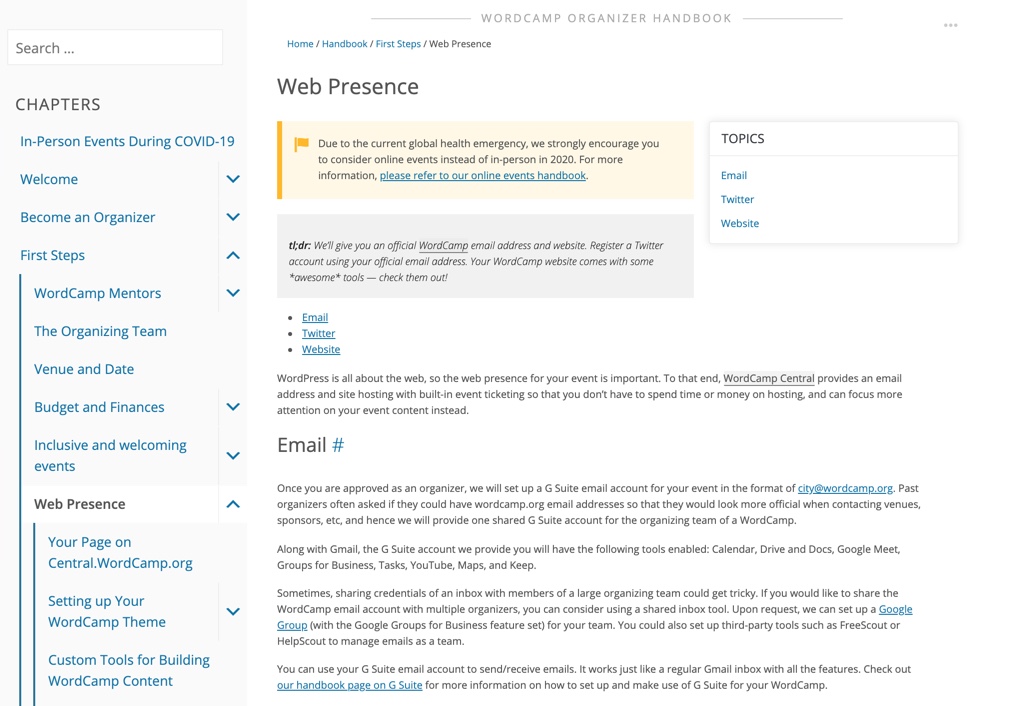Click the three-dot menu icon at top right

[950, 25]
